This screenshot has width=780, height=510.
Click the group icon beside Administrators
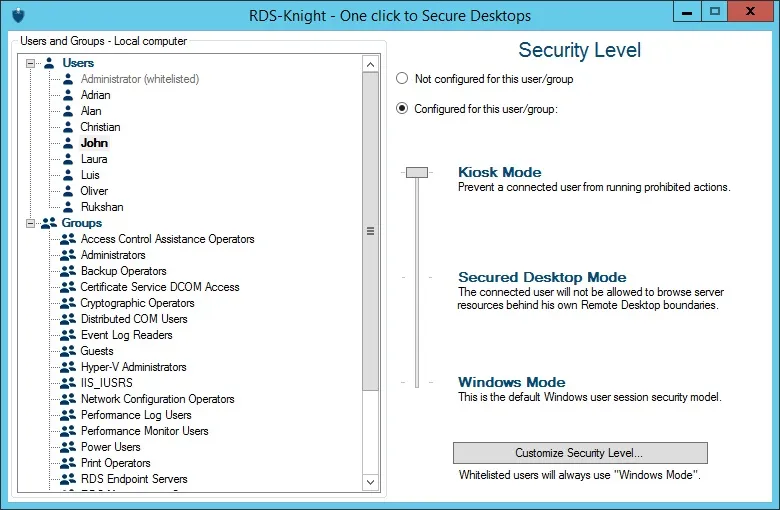[x=68, y=255]
